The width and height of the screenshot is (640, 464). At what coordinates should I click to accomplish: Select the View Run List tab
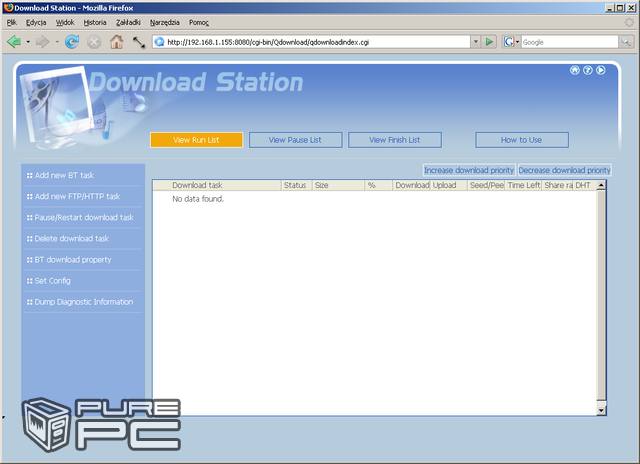tap(196, 140)
